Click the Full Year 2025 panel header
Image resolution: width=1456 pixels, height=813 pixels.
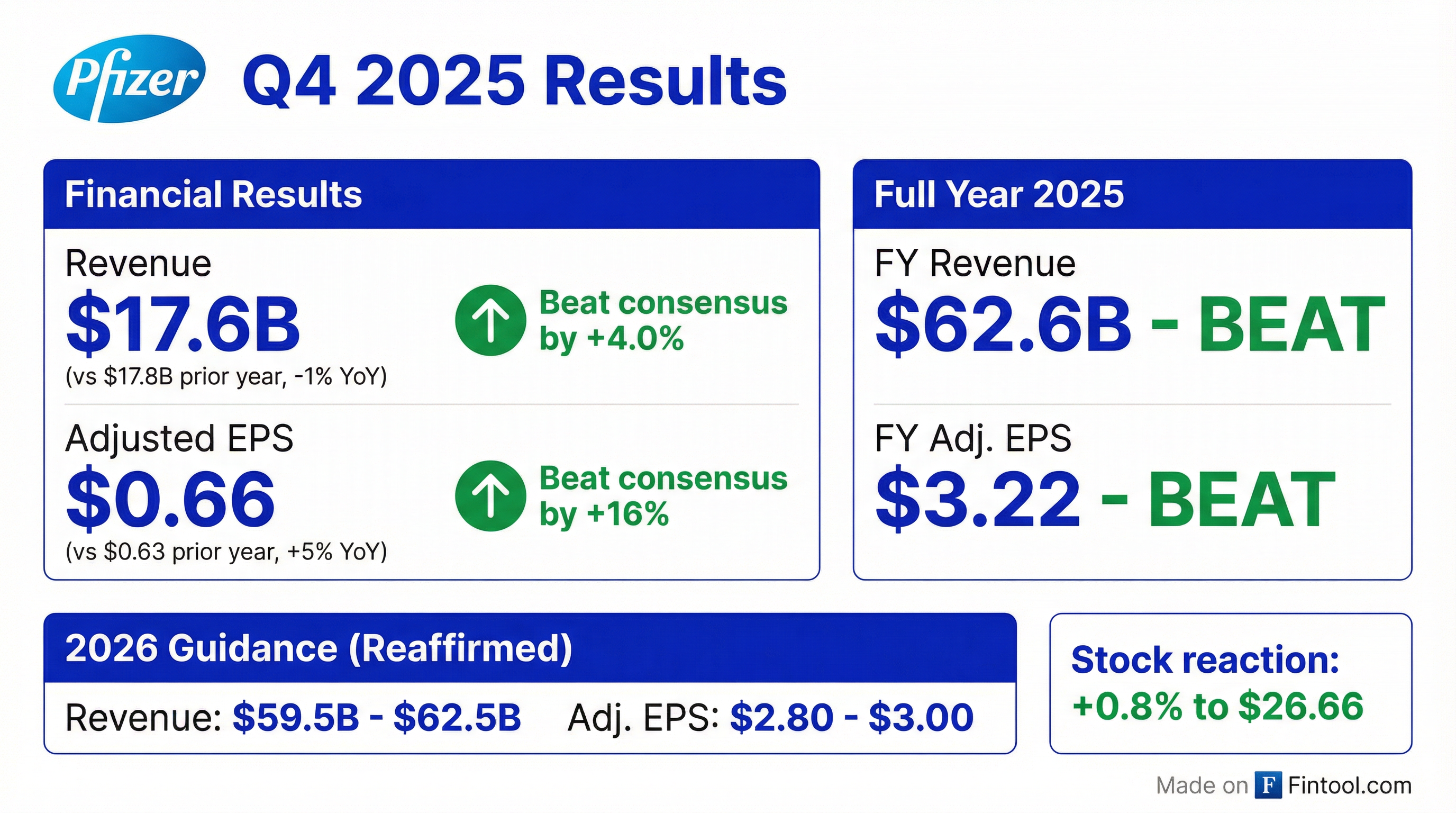point(1132,194)
